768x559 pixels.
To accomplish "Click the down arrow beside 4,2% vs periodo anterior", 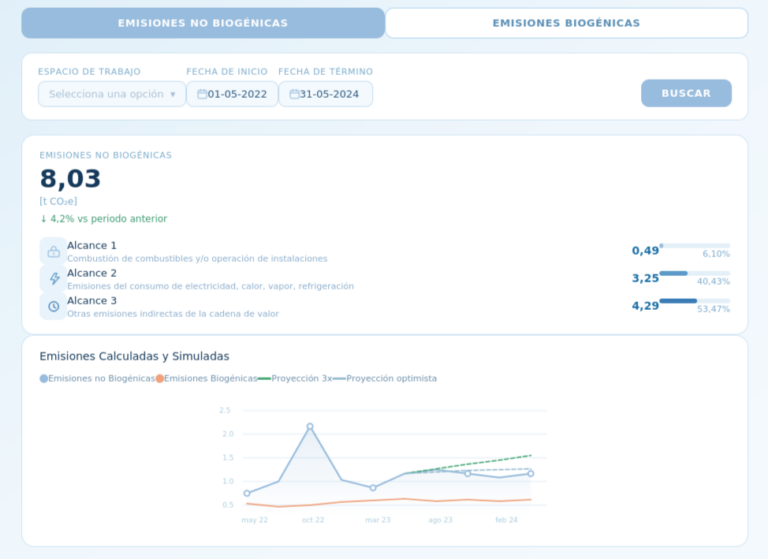I will click(43, 218).
